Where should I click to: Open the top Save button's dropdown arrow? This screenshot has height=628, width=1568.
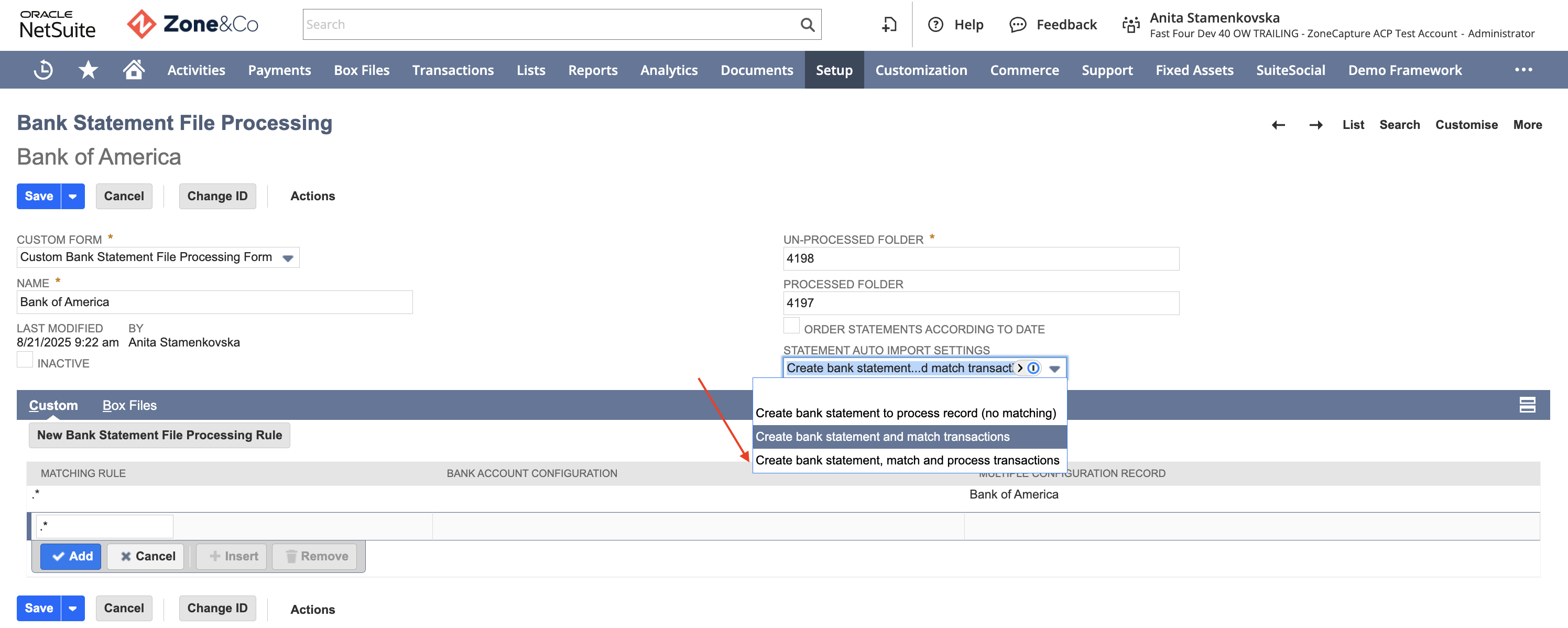pos(72,196)
